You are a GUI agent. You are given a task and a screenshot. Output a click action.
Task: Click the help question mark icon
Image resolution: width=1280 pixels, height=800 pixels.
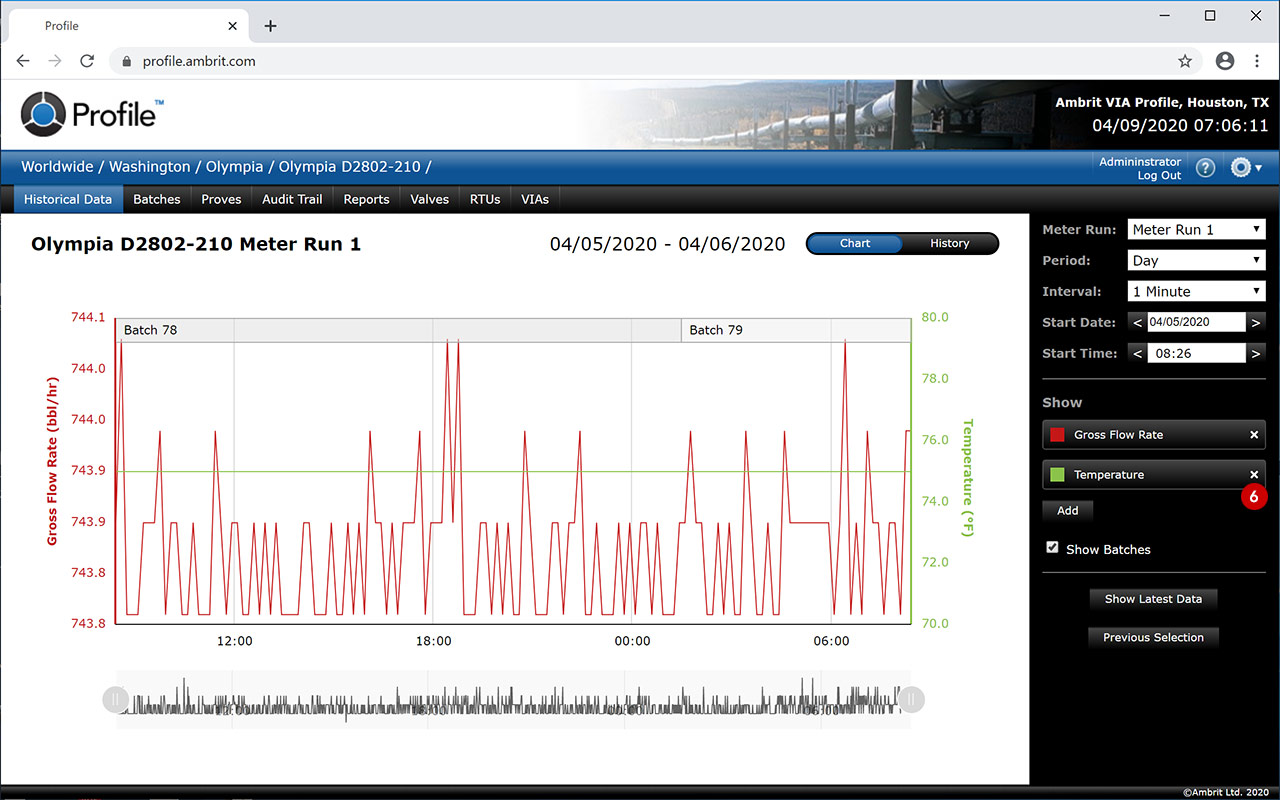1205,168
